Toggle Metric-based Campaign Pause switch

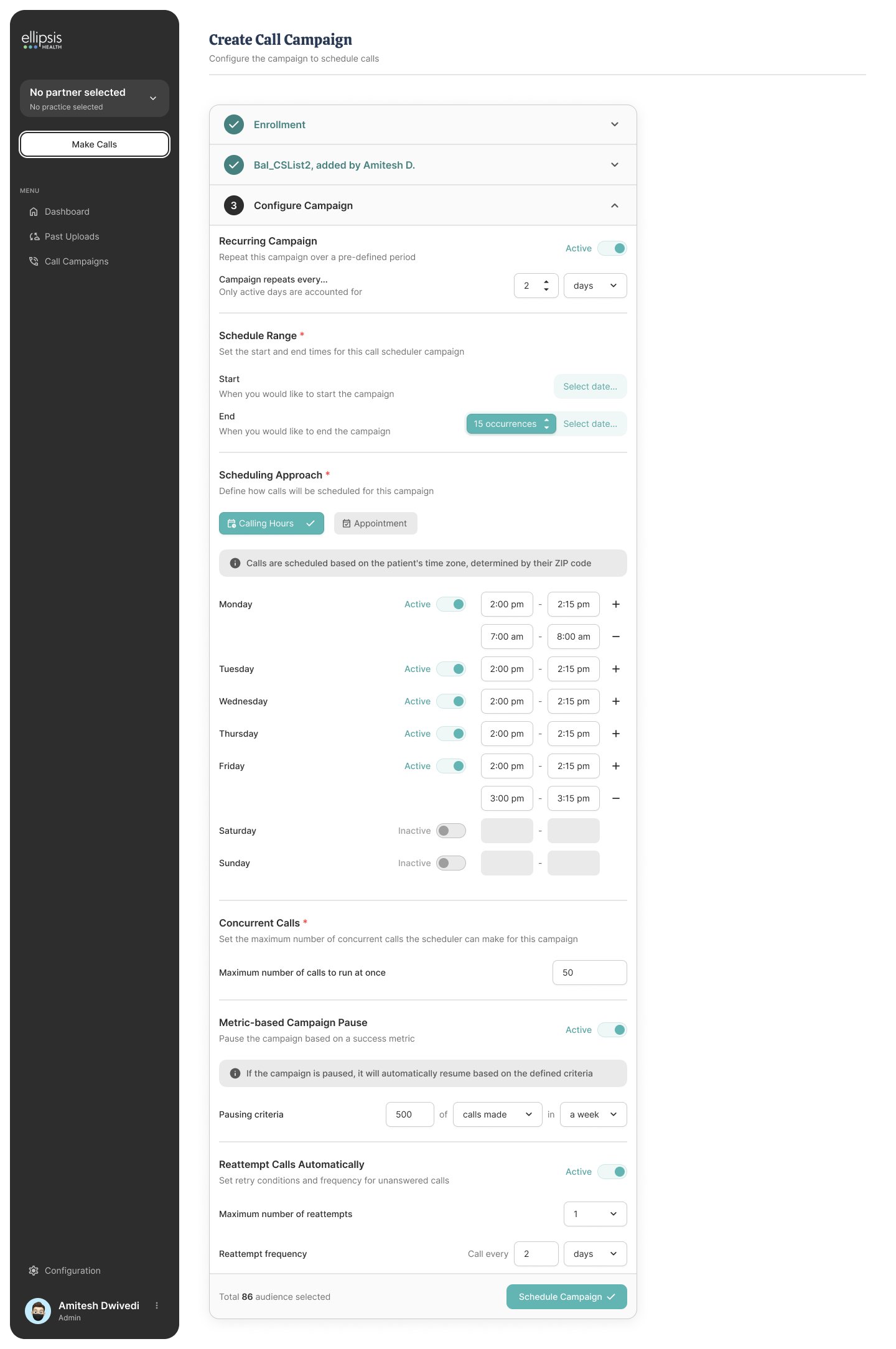(612, 1030)
